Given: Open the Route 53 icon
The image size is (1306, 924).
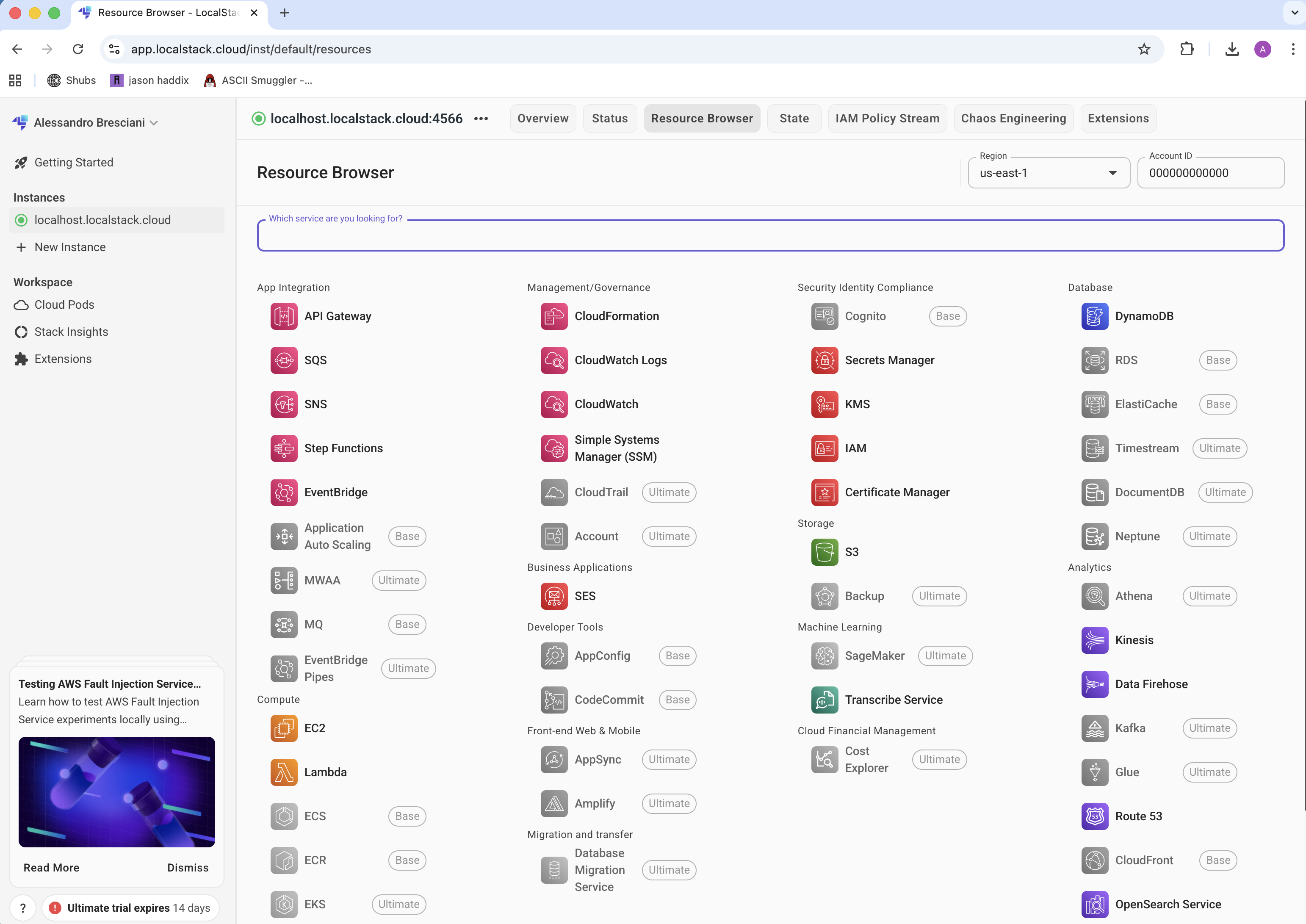Looking at the screenshot, I should [1094, 816].
